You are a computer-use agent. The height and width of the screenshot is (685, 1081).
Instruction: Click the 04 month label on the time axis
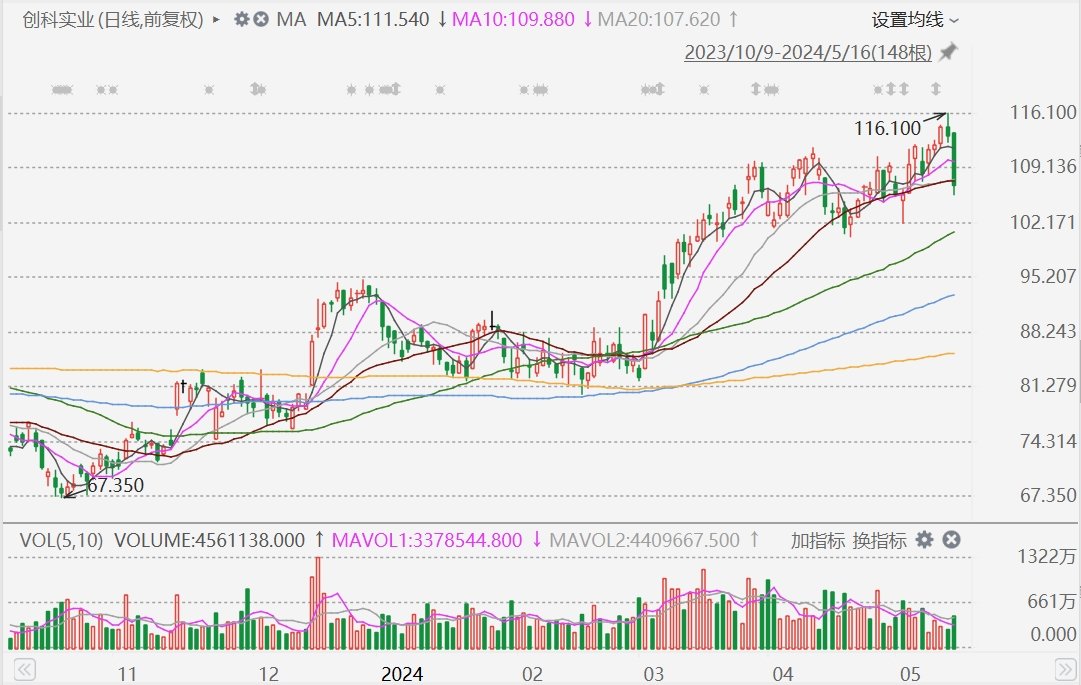782,673
